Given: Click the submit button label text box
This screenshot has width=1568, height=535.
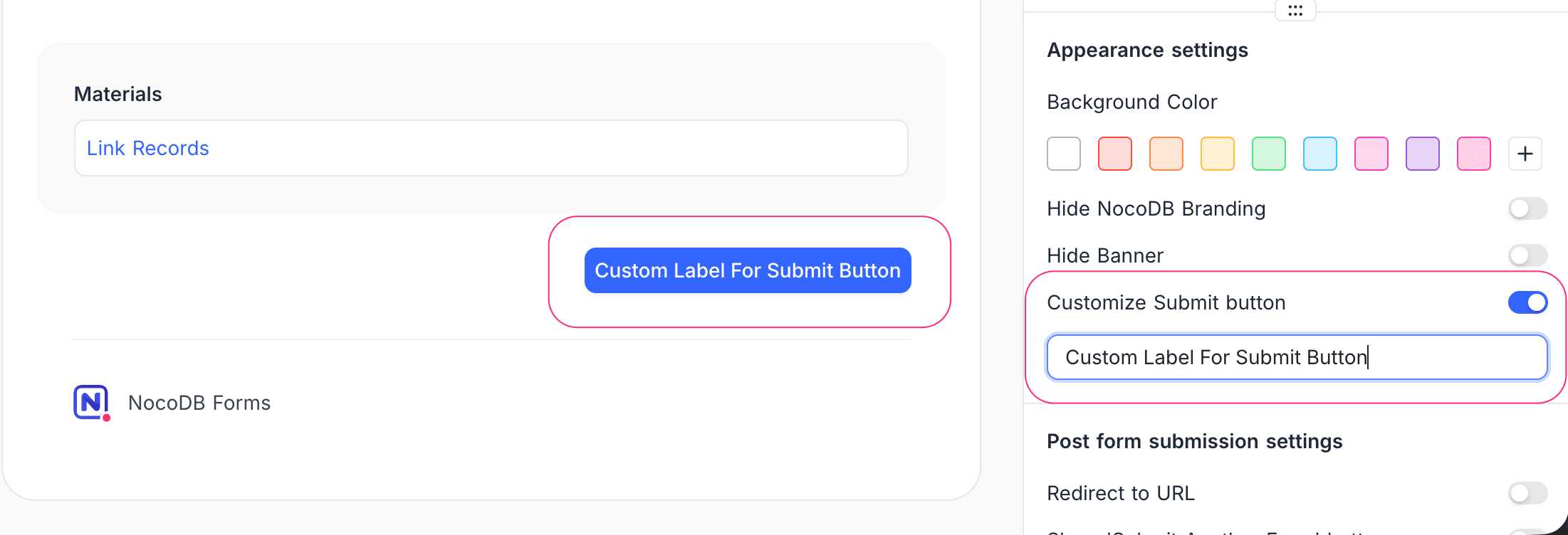Looking at the screenshot, I should pos(1295,357).
